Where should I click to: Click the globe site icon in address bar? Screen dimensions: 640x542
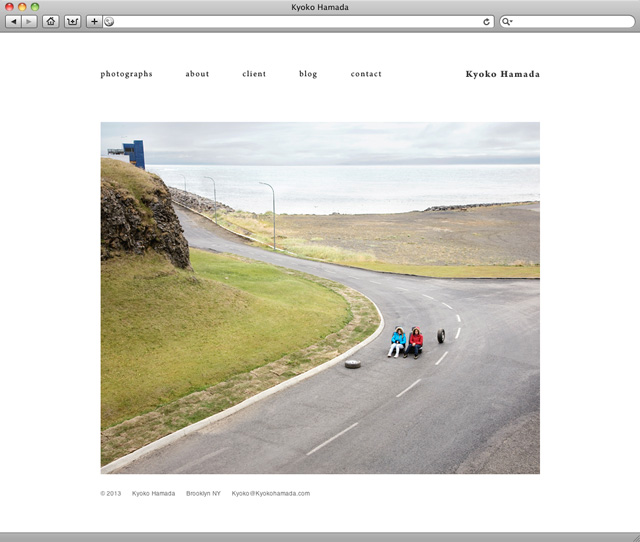coord(109,22)
